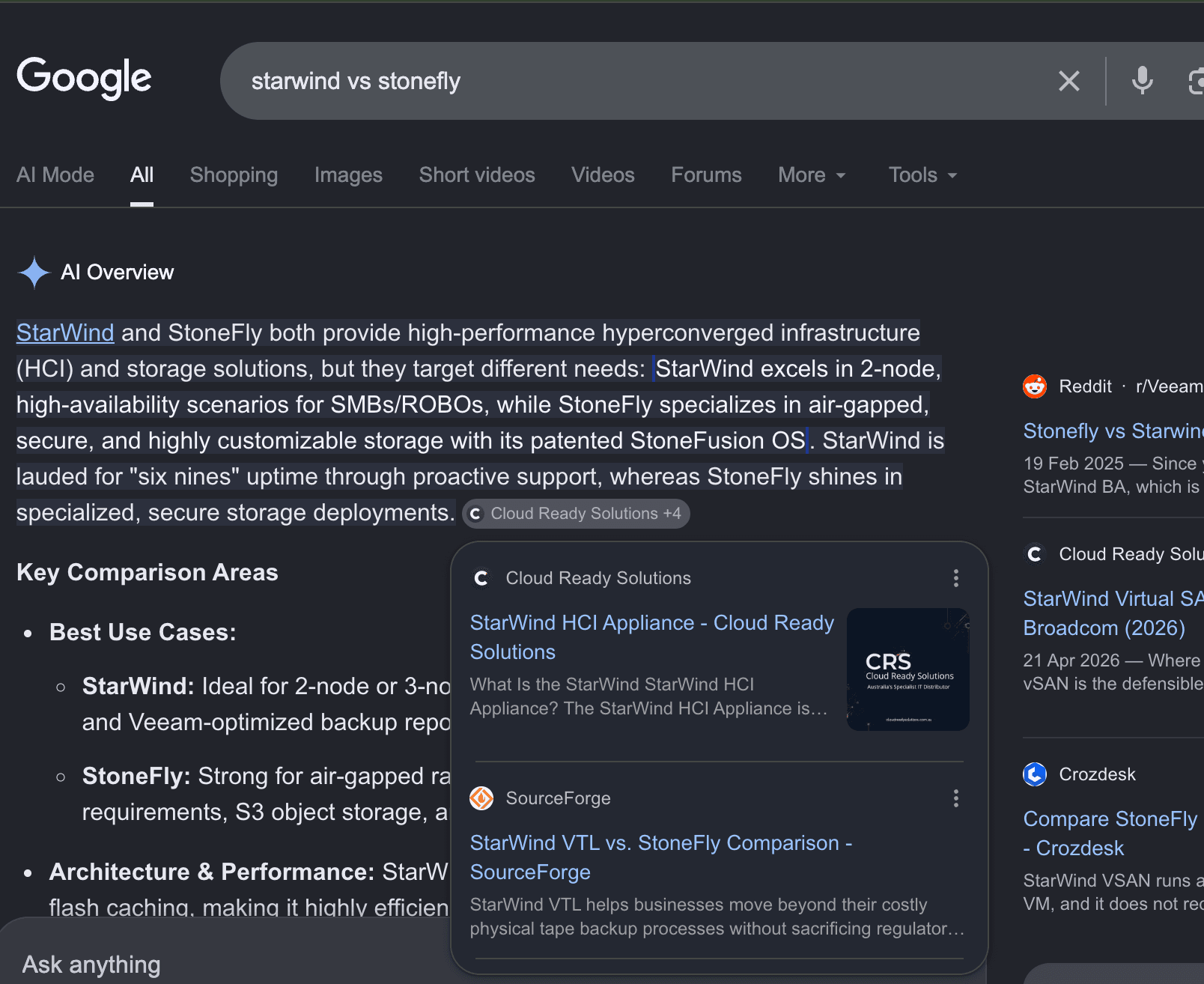The width and height of the screenshot is (1204, 984).
Task: Open Short videos tab
Action: (x=477, y=175)
